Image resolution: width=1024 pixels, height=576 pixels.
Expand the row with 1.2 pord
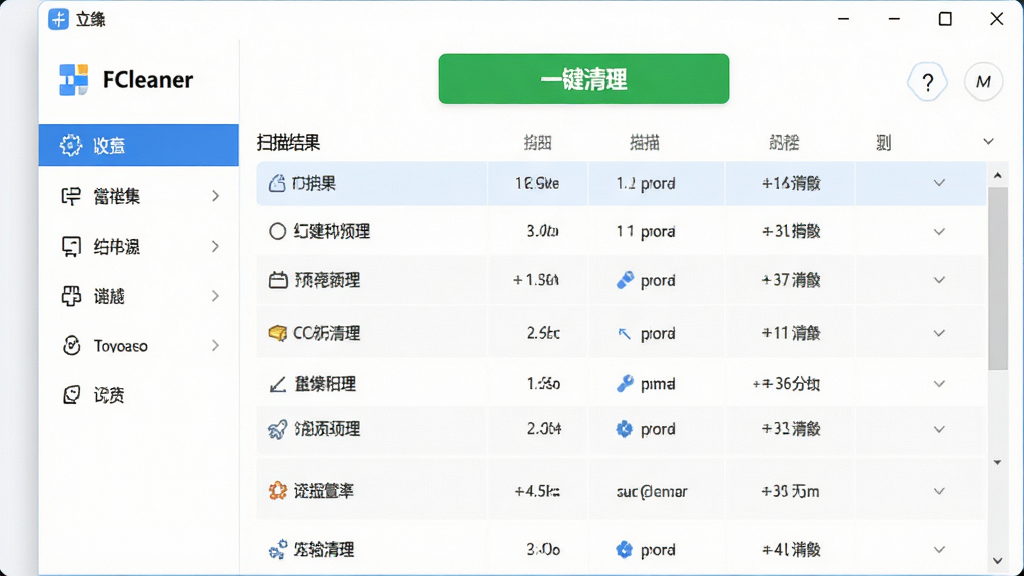coord(939,183)
